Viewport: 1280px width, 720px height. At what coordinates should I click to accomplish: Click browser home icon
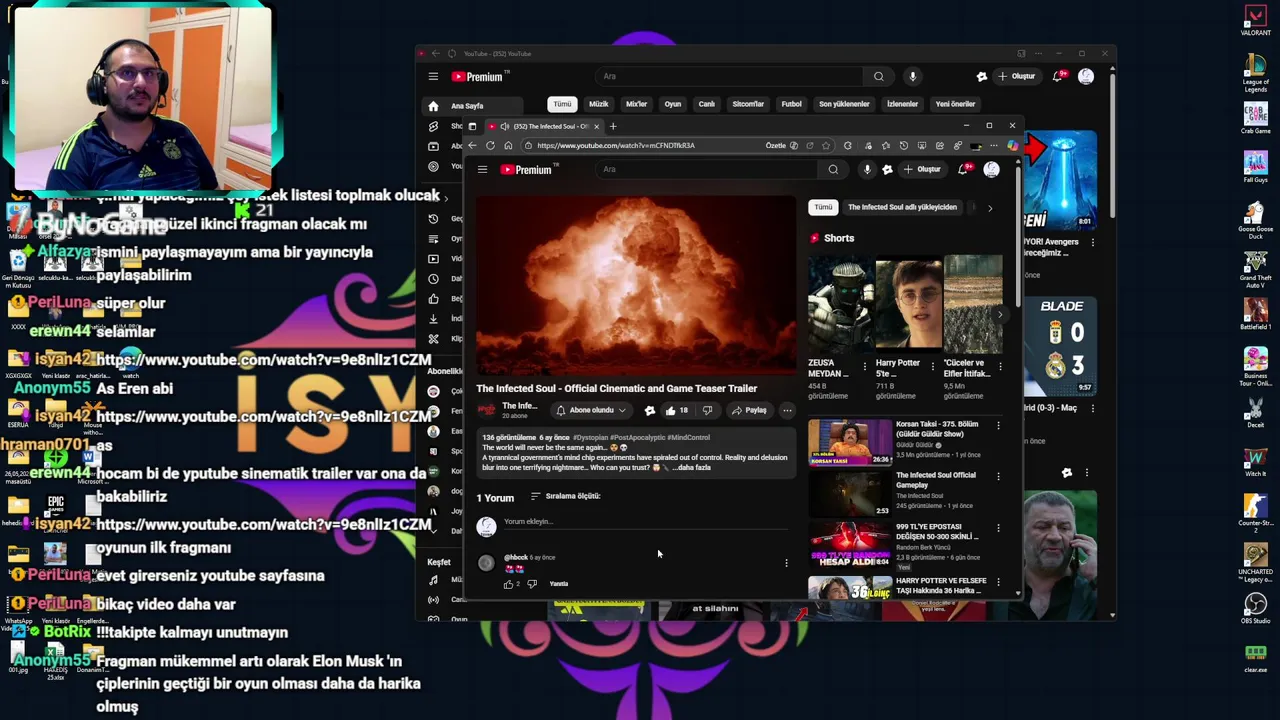point(508,146)
